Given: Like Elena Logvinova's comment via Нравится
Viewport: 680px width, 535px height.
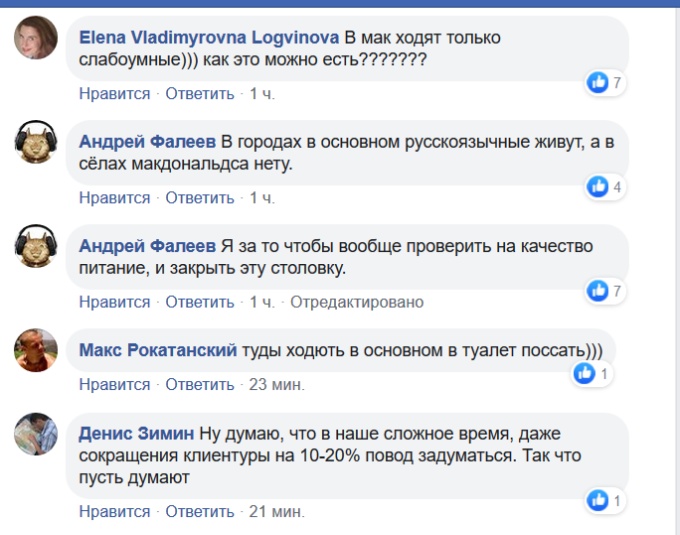Looking at the screenshot, I should click(114, 94).
